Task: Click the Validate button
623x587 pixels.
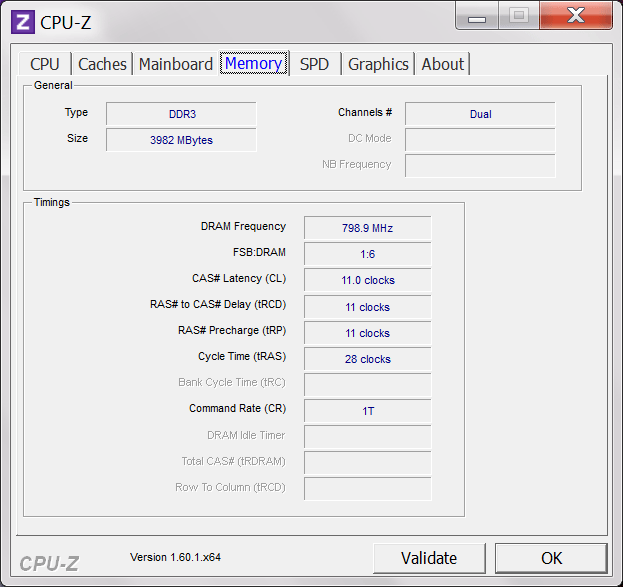Action: click(429, 558)
